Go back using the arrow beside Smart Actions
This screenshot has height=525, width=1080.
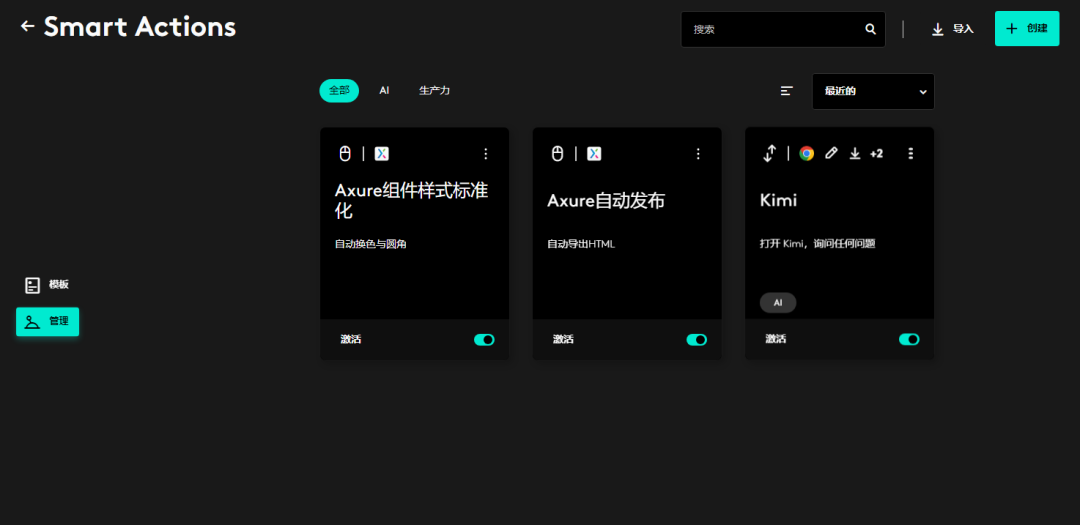coord(28,26)
